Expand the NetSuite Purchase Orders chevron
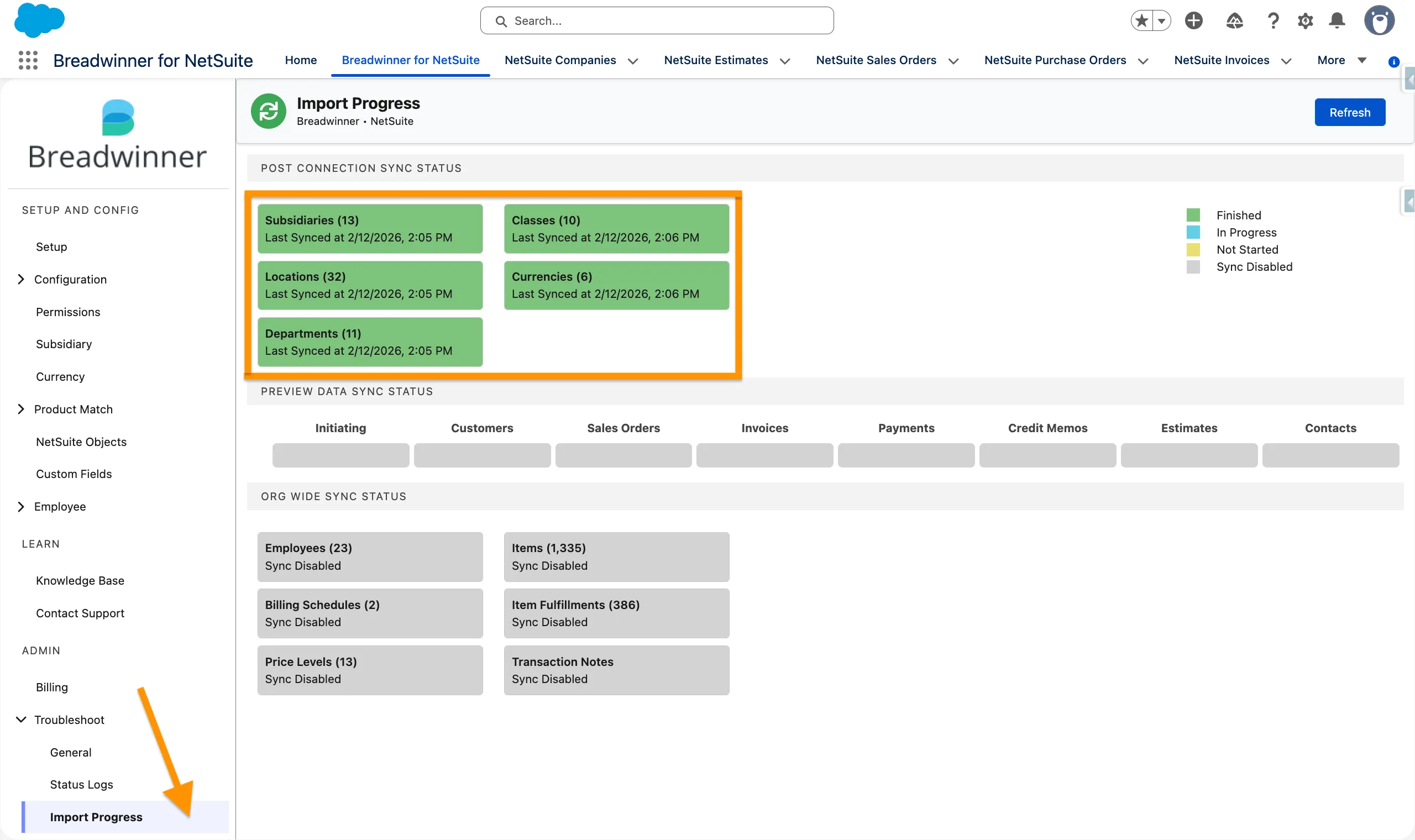 tap(1143, 61)
